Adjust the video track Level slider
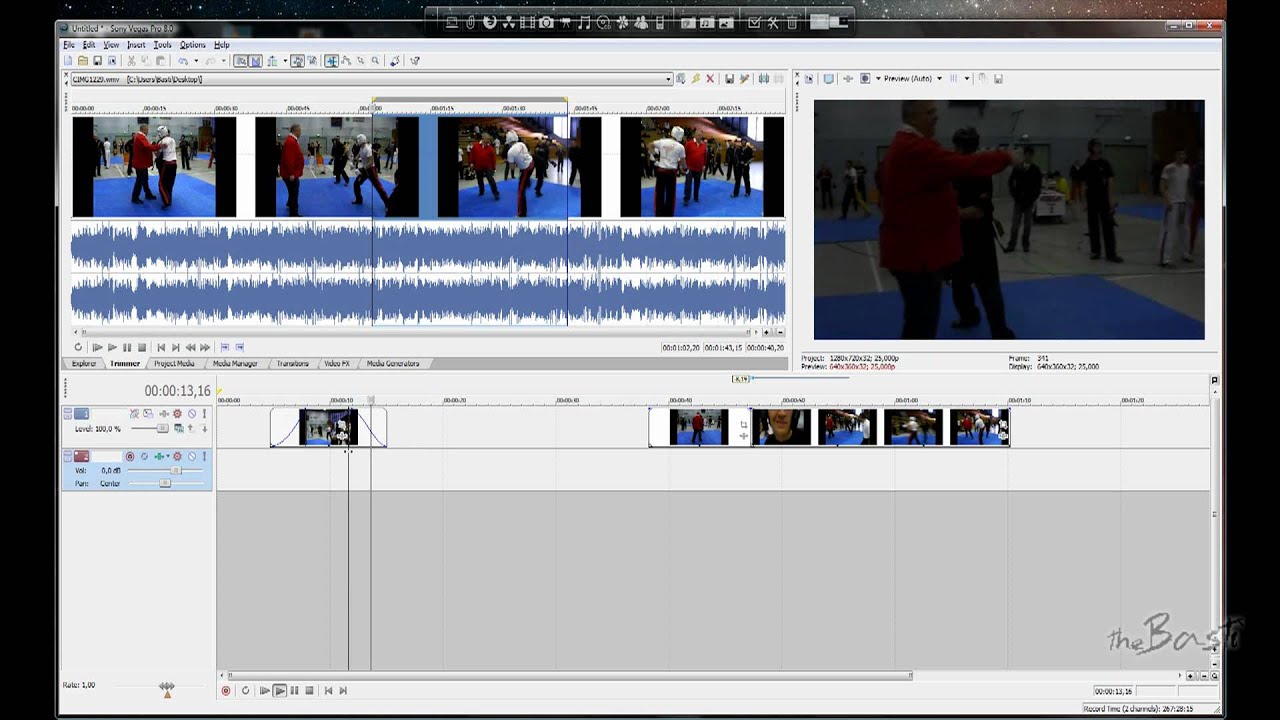 coord(163,428)
